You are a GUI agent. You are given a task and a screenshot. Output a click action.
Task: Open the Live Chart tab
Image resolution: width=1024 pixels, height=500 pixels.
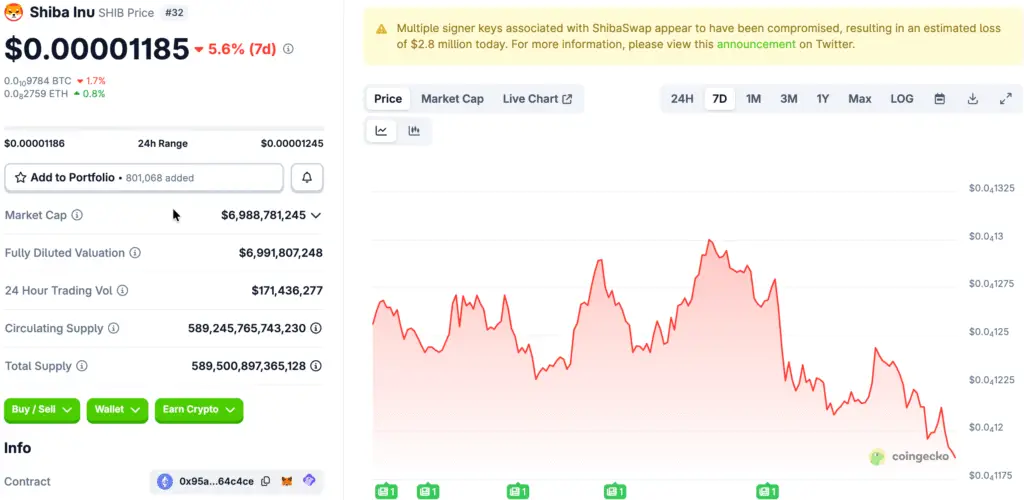pyautogui.click(x=537, y=99)
